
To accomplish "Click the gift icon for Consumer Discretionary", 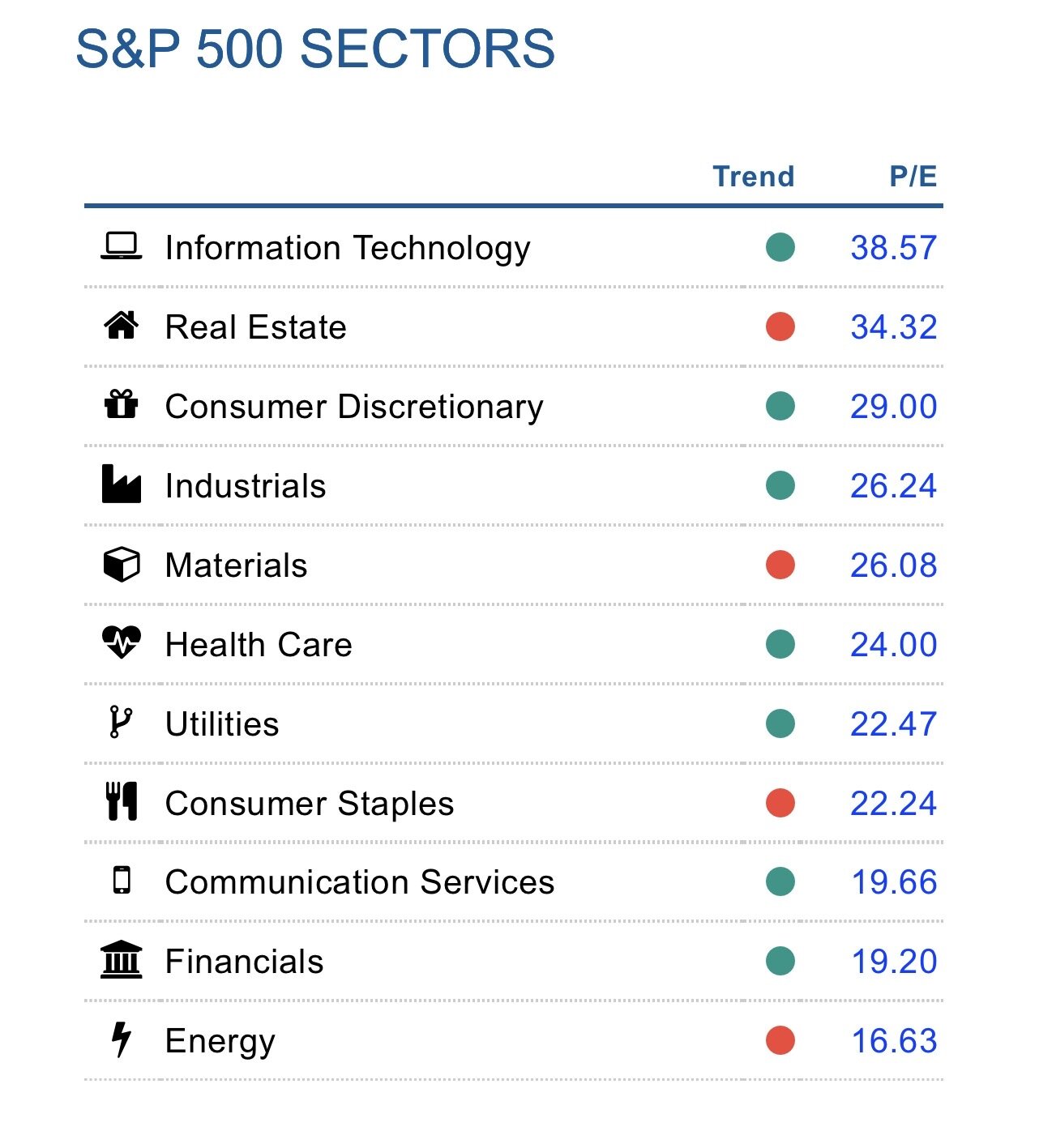I will (122, 404).
